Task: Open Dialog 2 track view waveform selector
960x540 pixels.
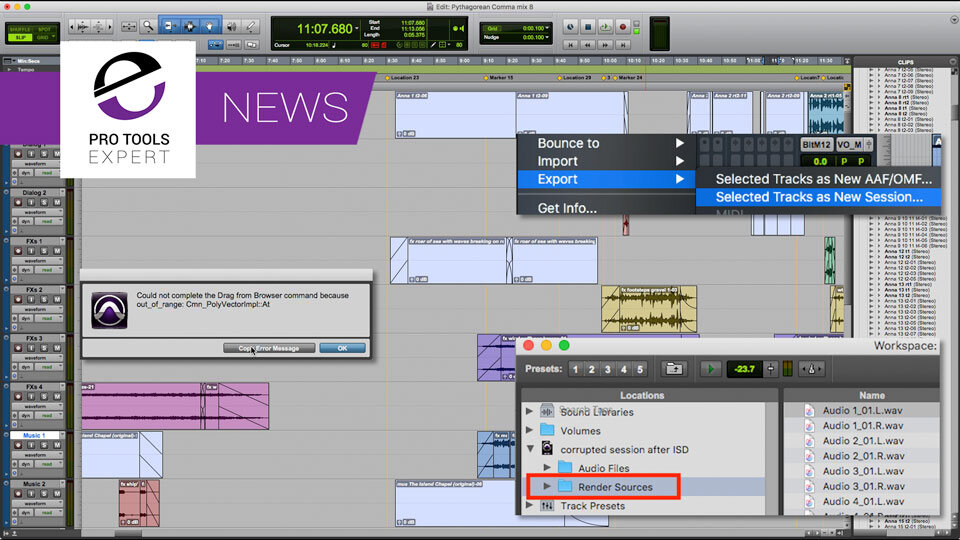Action: (37, 212)
